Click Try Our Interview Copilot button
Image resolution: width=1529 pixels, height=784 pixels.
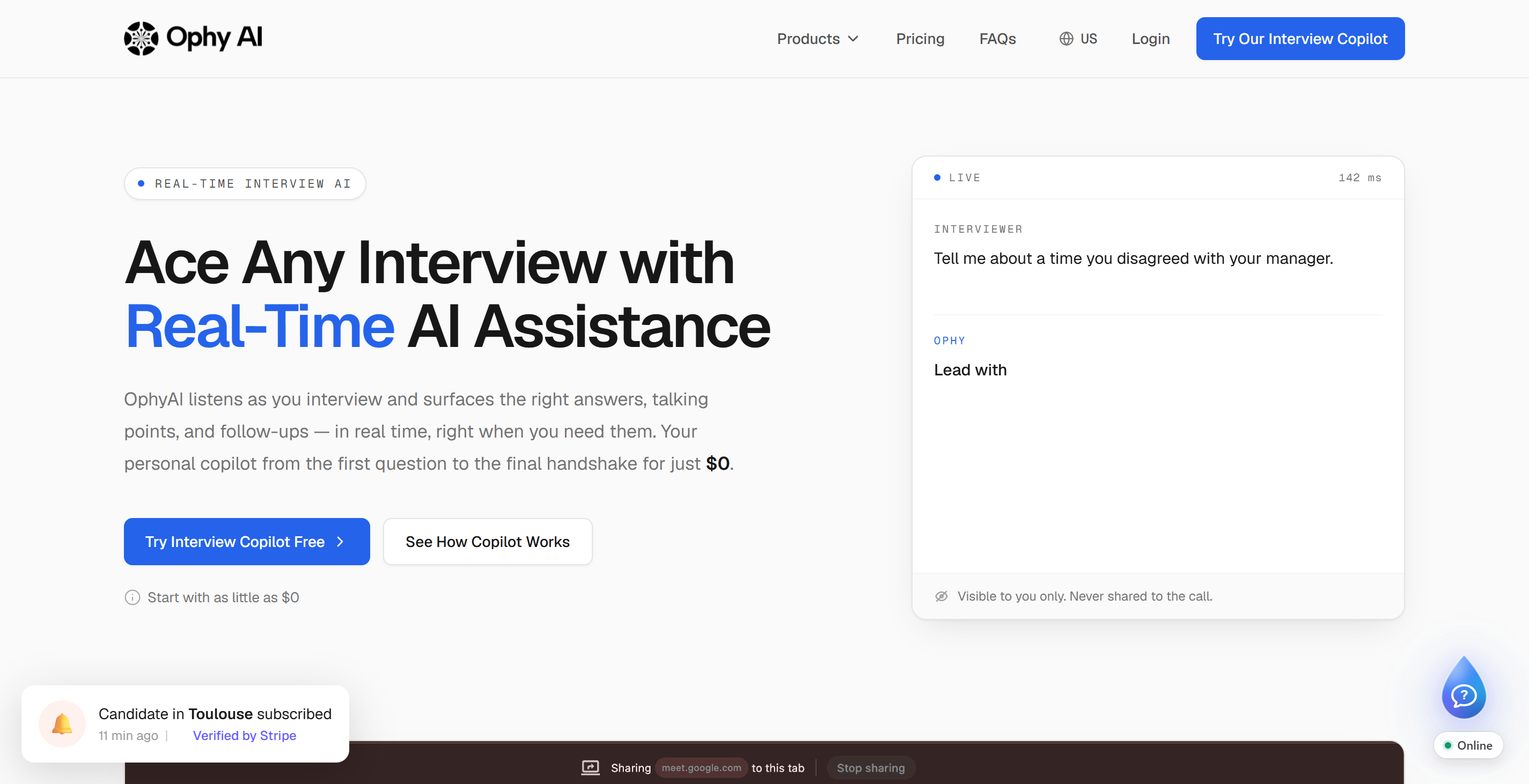(1299, 39)
